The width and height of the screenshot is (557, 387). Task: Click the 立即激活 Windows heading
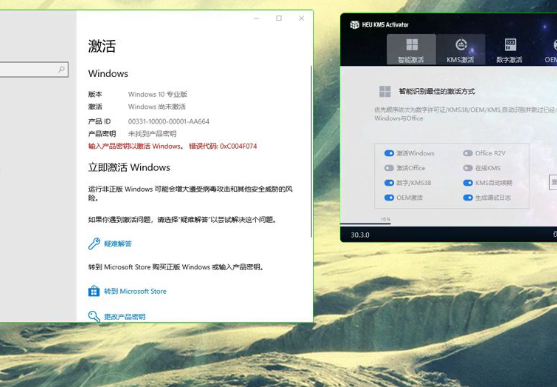129,167
